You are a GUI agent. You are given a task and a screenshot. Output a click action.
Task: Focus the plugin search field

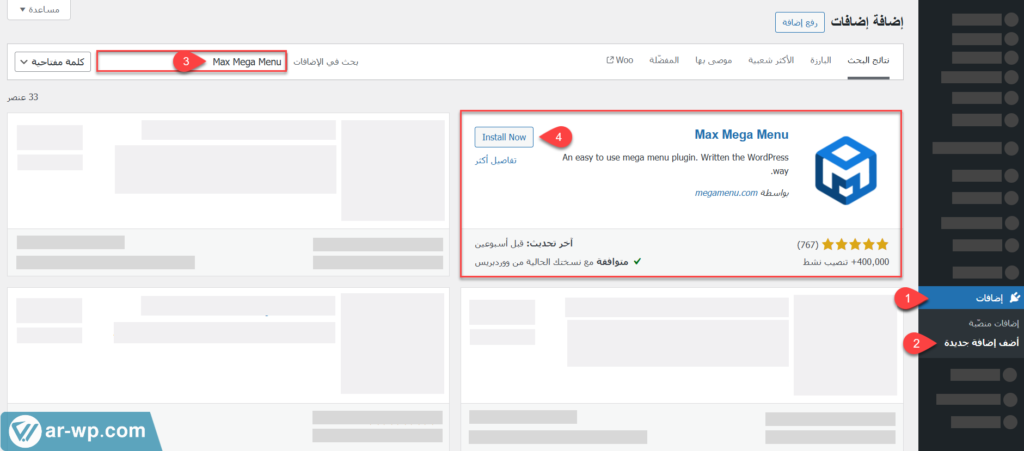coord(191,62)
